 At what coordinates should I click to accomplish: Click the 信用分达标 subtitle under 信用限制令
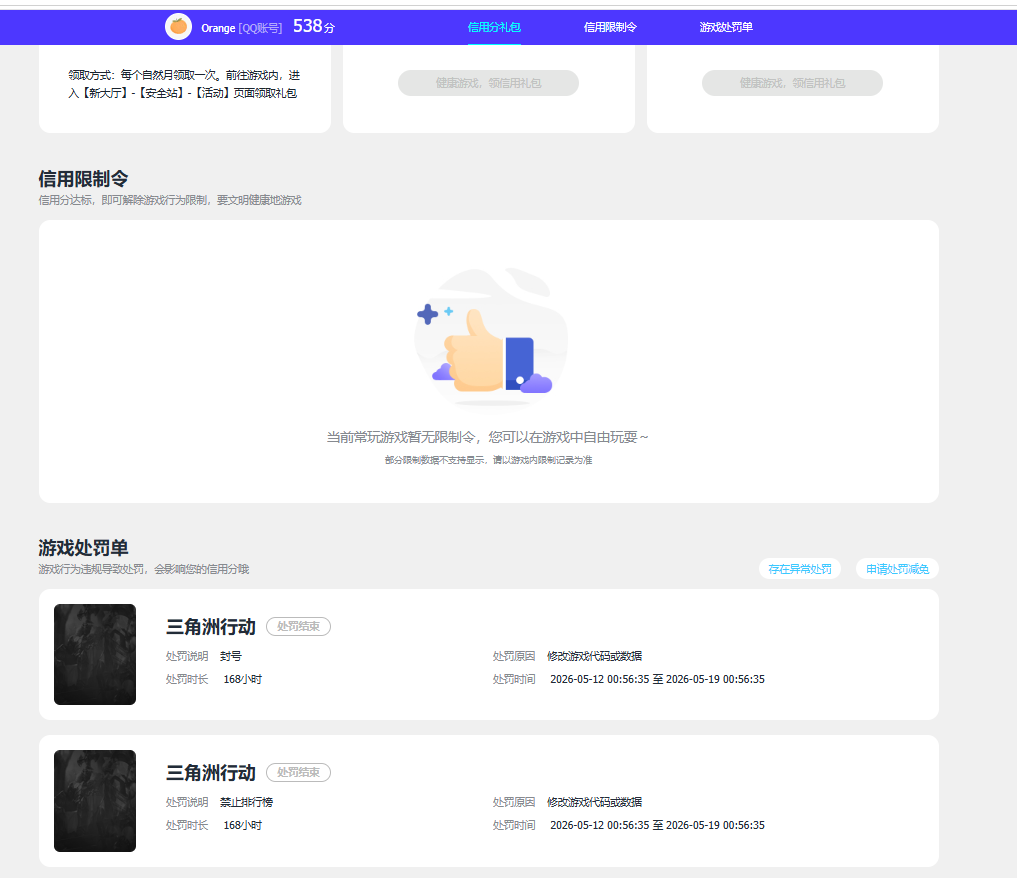[x=170, y=200]
